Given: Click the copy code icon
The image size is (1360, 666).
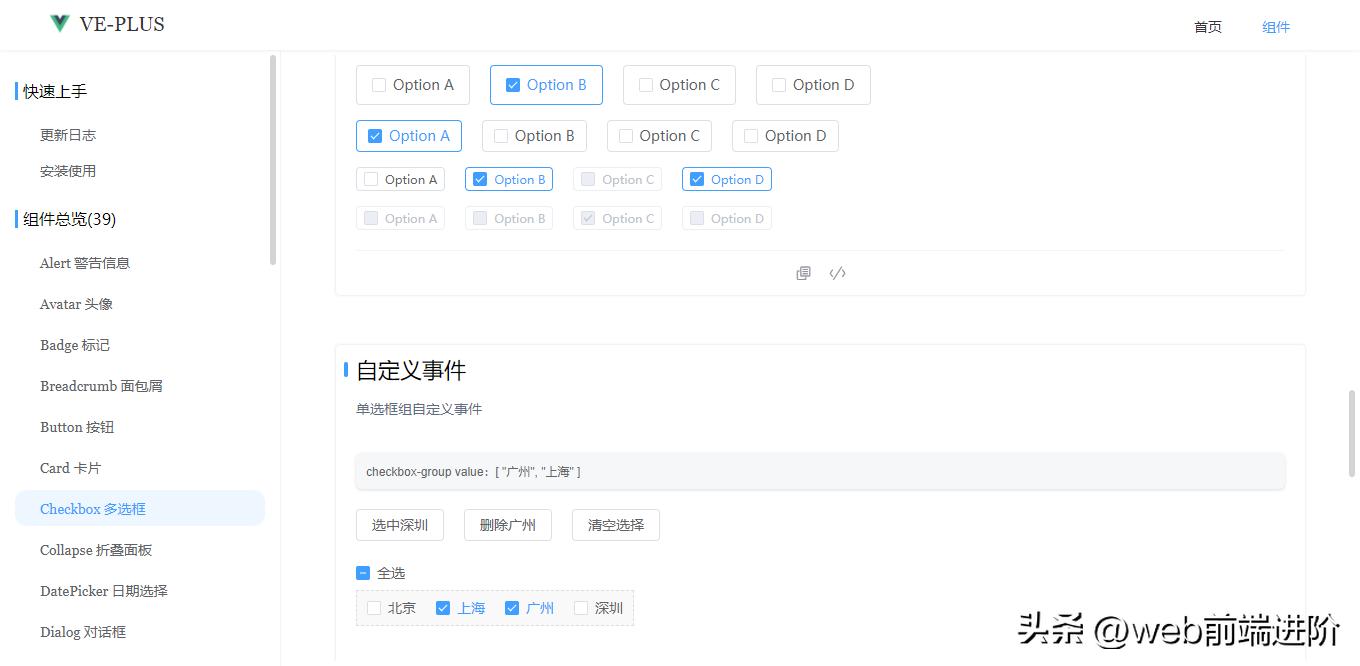Looking at the screenshot, I should click(803, 272).
